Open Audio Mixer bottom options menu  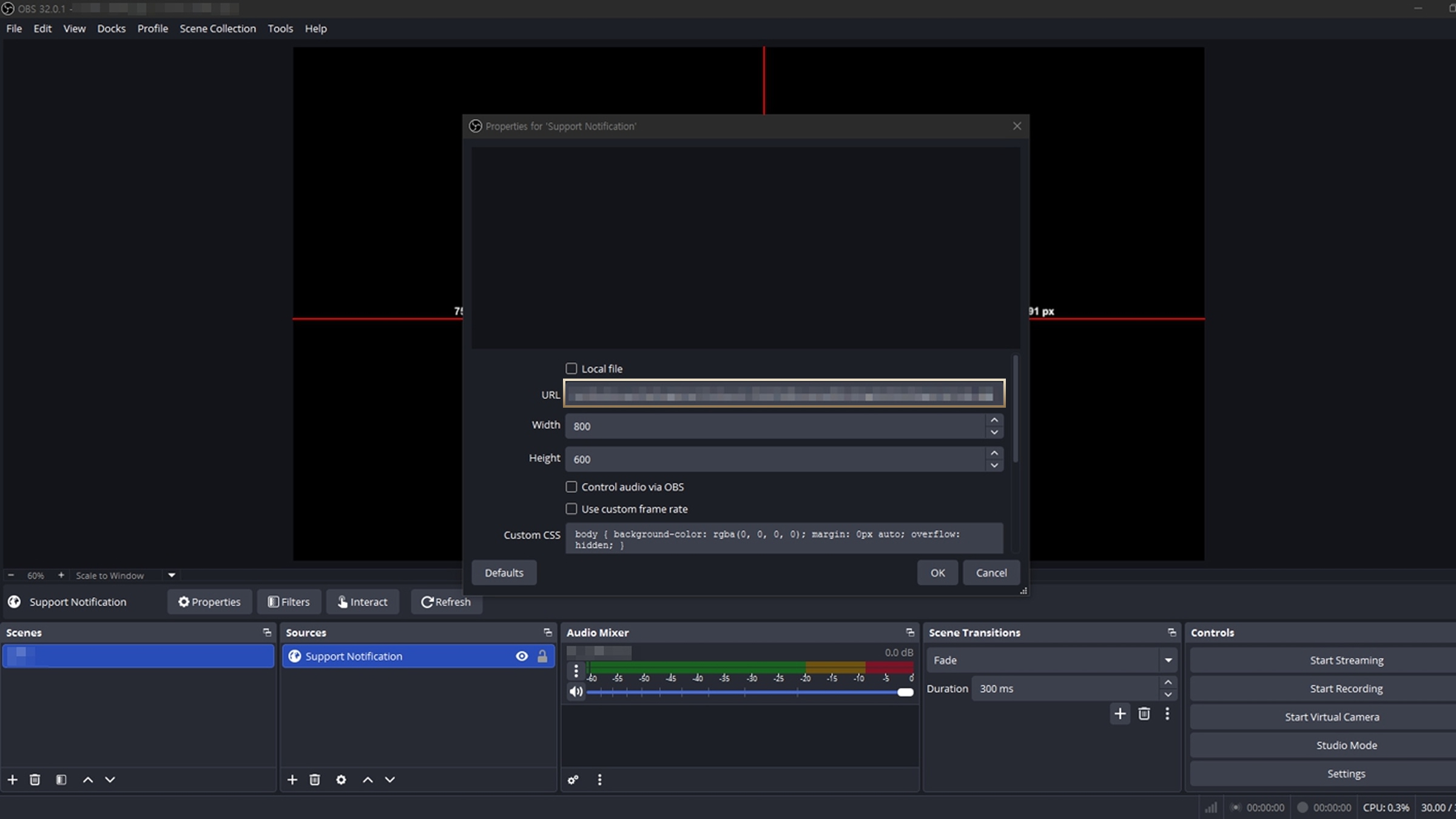point(599,780)
